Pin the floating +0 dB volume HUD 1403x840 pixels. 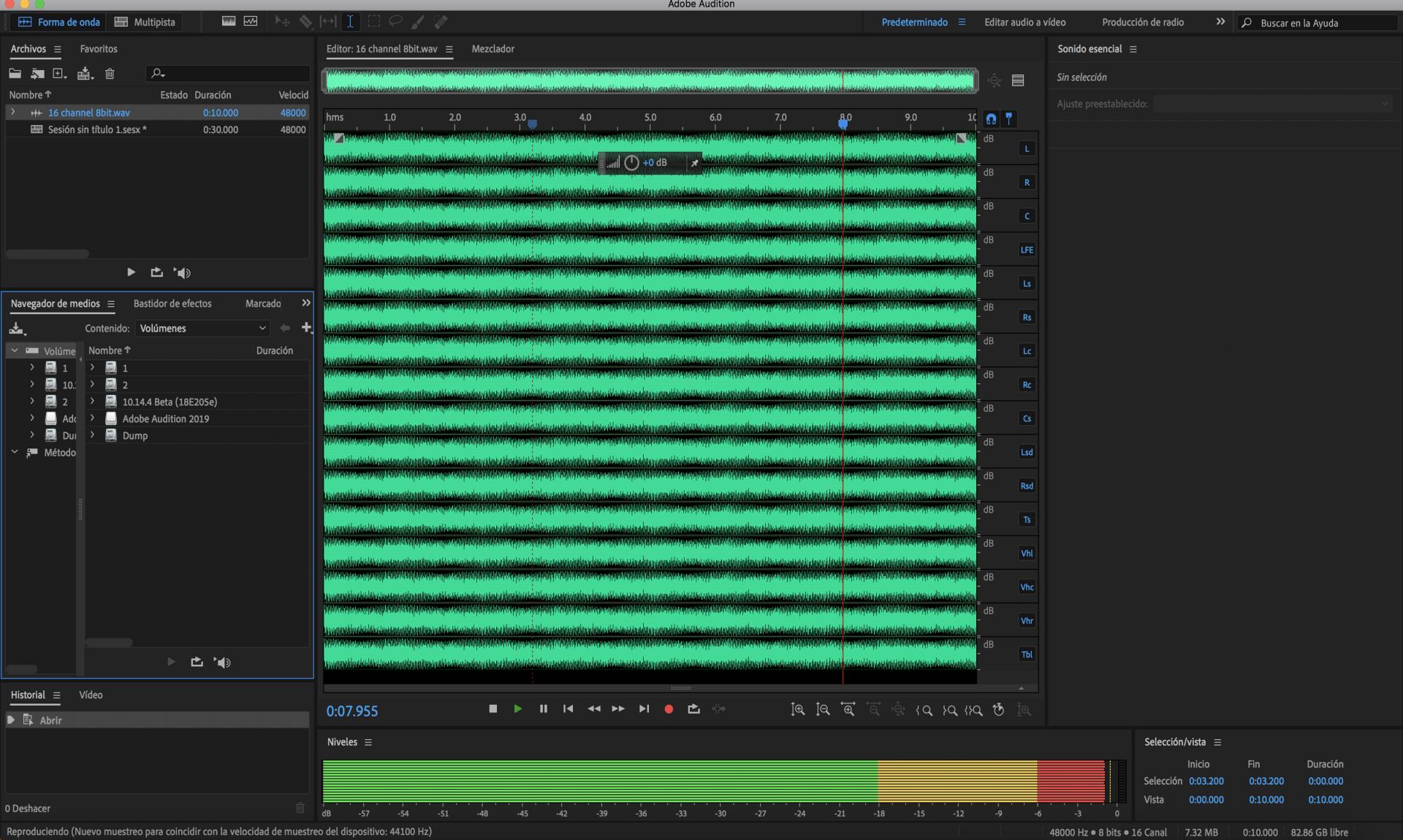[694, 163]
